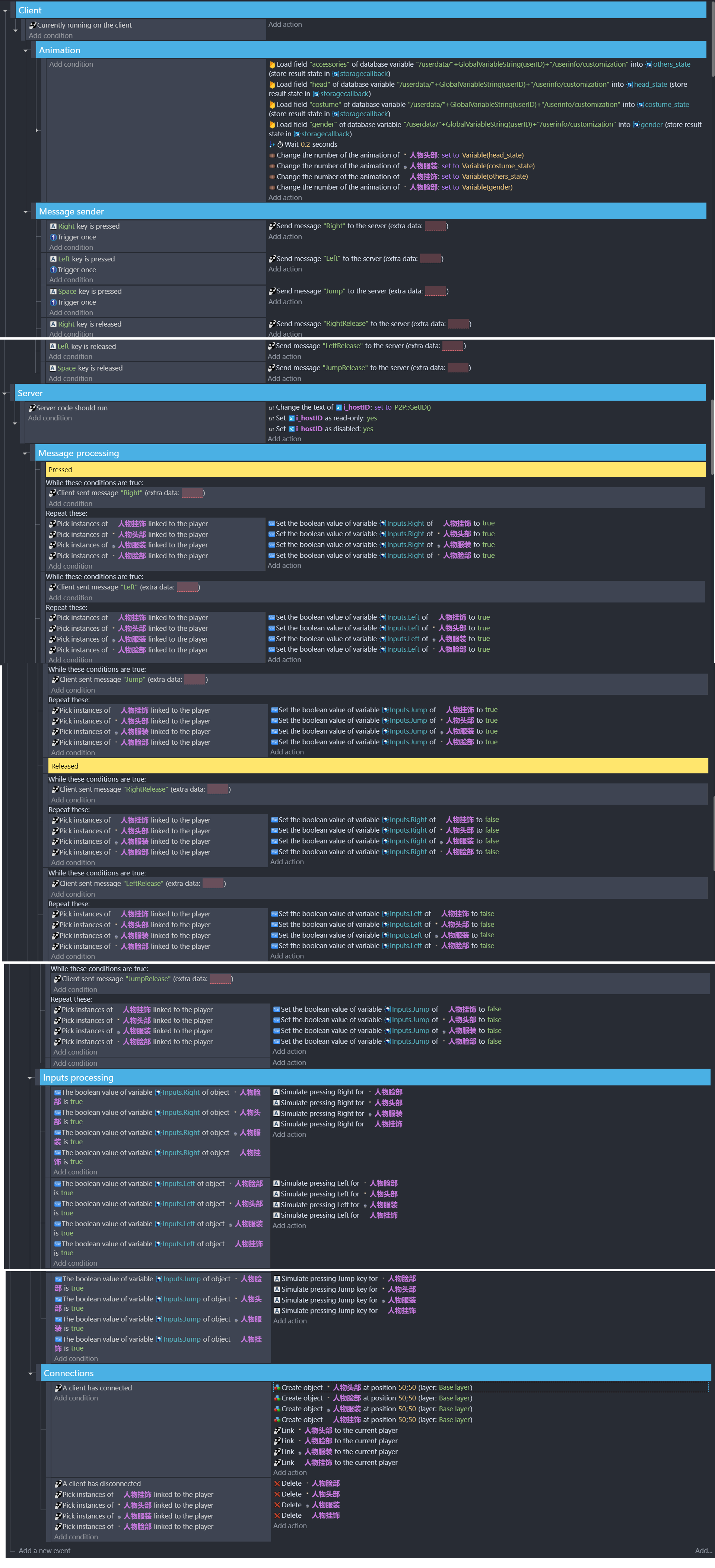Click the network icon of Send message "JumpRelease"
This screenshot has width=715, height=1568.
(x=271, y=368)
